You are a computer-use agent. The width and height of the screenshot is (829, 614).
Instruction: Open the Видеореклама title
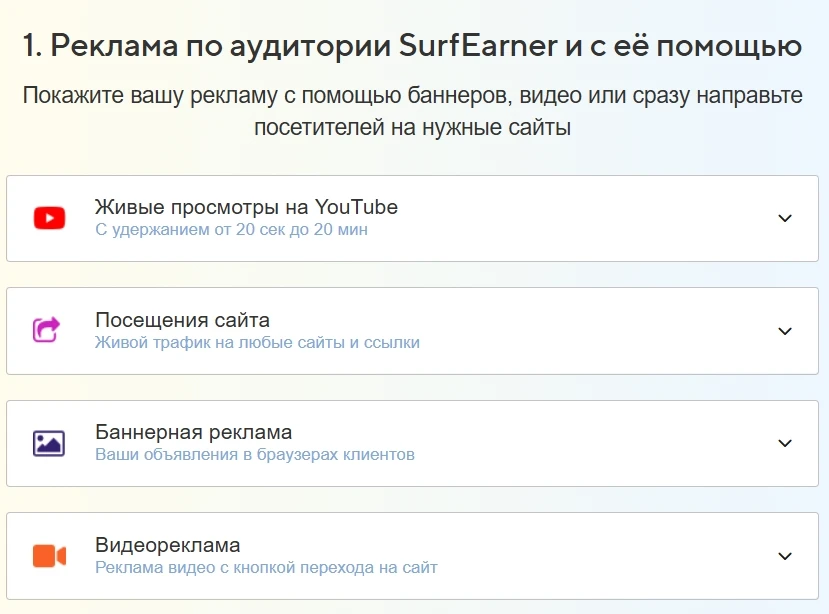(x=168, y=545)
